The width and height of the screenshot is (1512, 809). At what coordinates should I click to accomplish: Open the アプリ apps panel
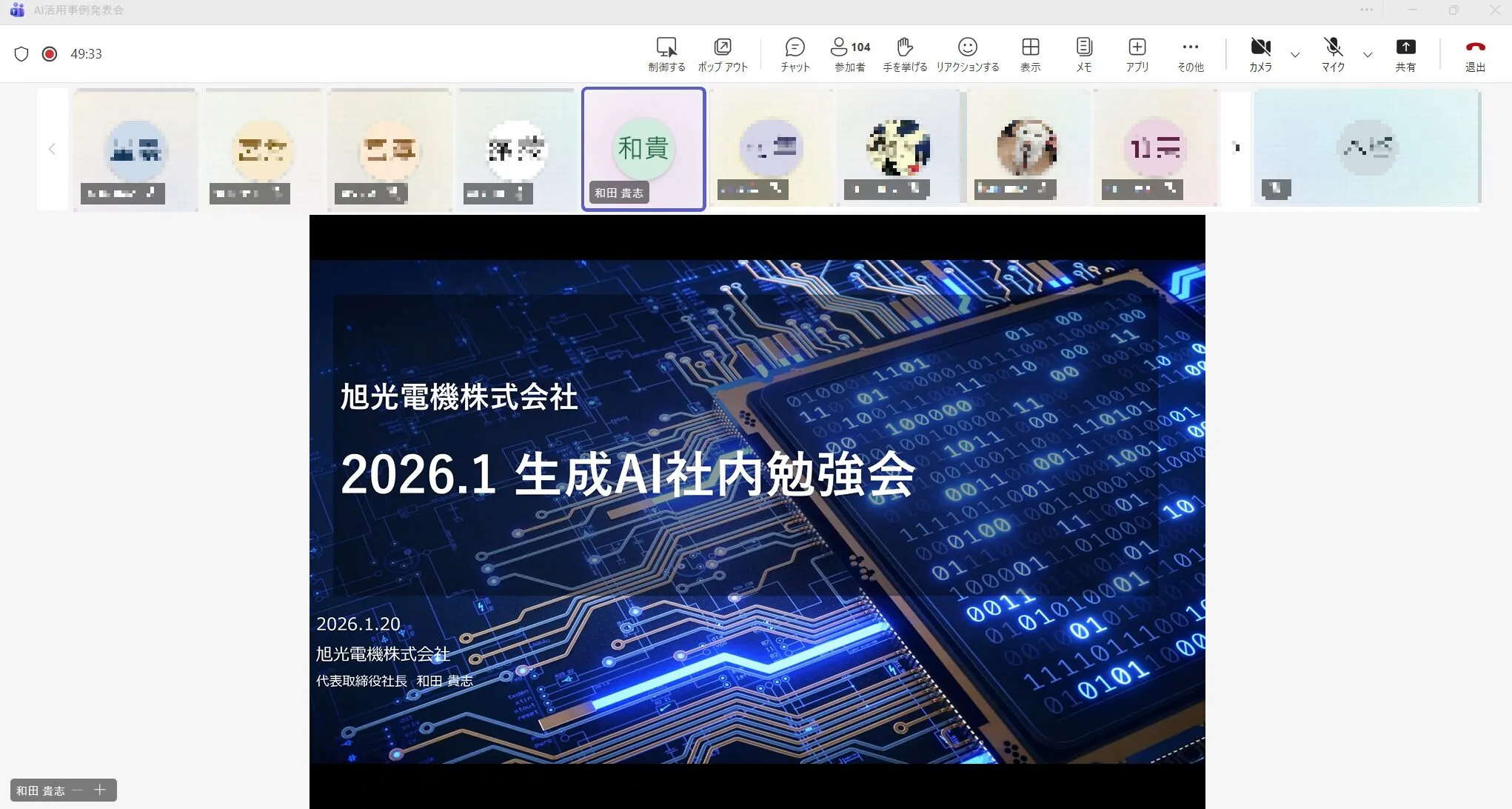(1137, 55)
